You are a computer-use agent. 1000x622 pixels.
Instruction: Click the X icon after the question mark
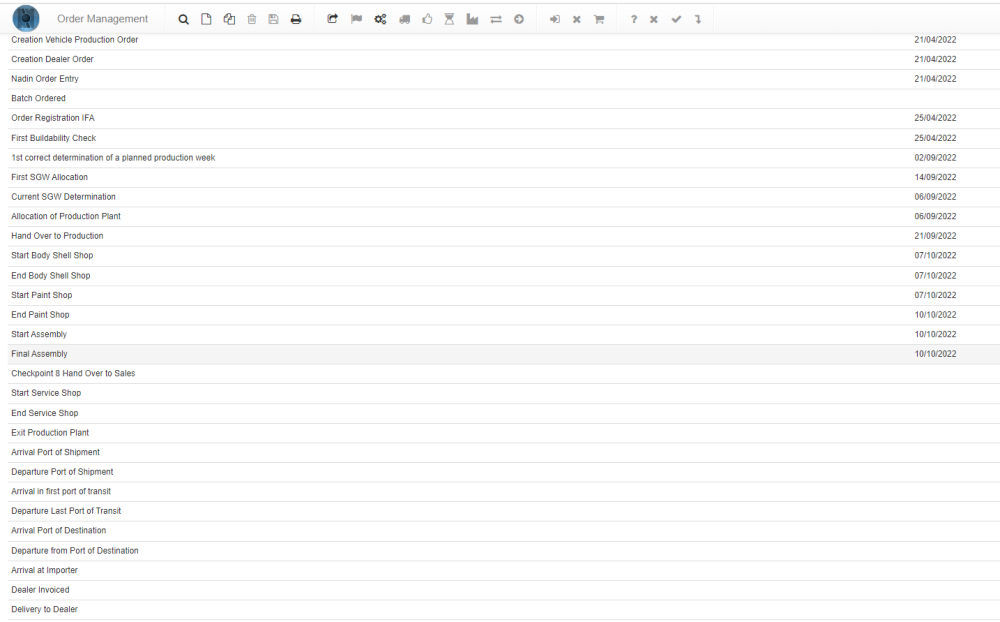654,19
